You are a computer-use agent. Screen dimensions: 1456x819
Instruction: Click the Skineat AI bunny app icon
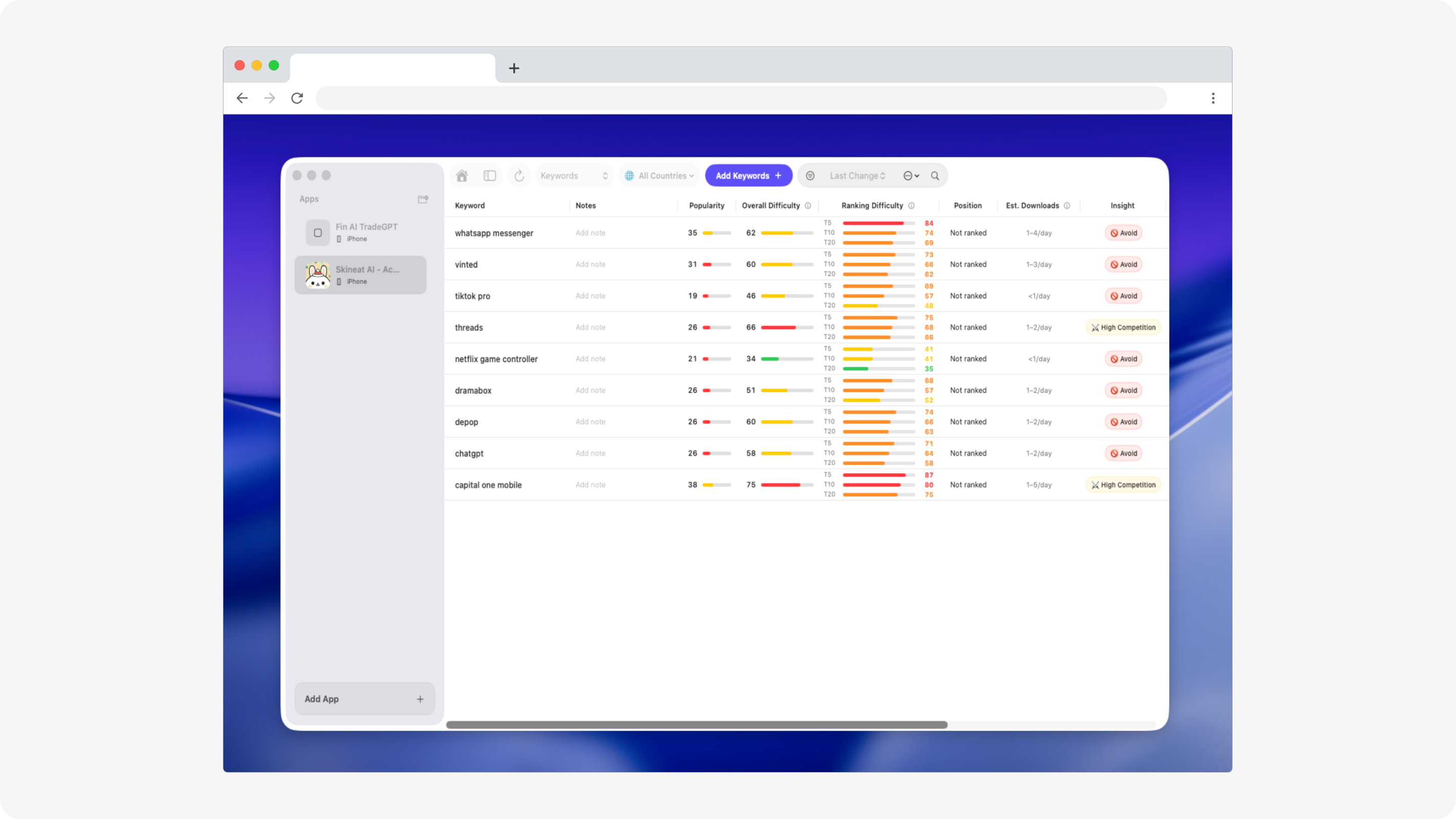point(317,275)
